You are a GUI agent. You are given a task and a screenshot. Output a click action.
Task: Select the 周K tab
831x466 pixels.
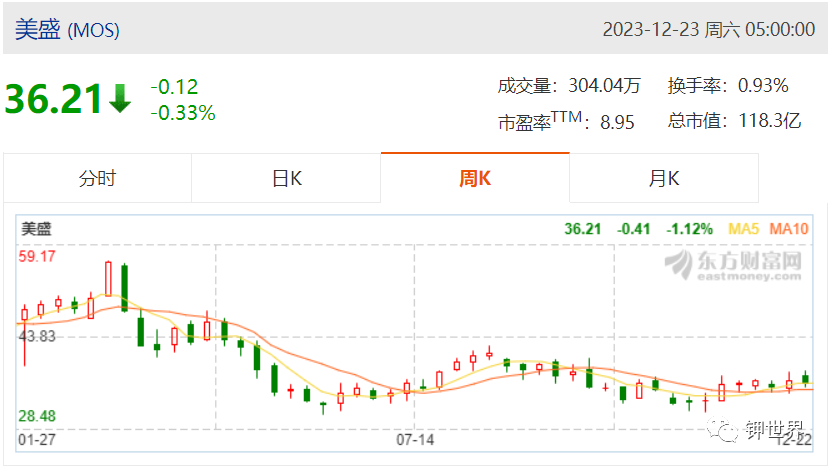click(475, 178)
